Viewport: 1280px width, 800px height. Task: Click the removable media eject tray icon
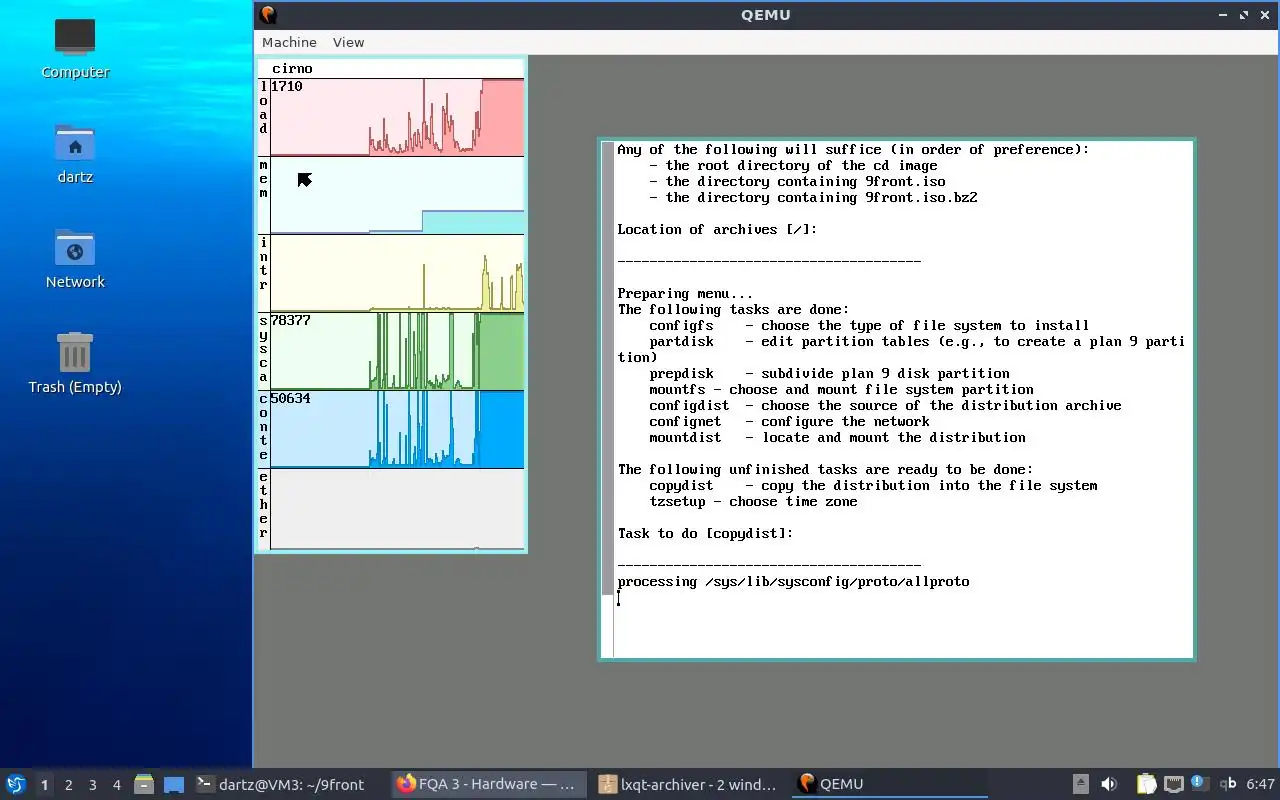coord(1081,784)
